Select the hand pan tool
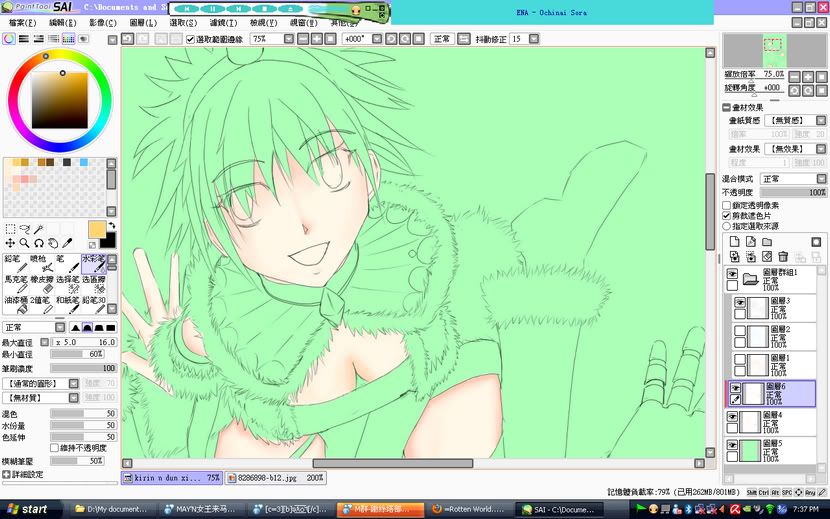Viewport: 830px width, 519px height. 53,243
